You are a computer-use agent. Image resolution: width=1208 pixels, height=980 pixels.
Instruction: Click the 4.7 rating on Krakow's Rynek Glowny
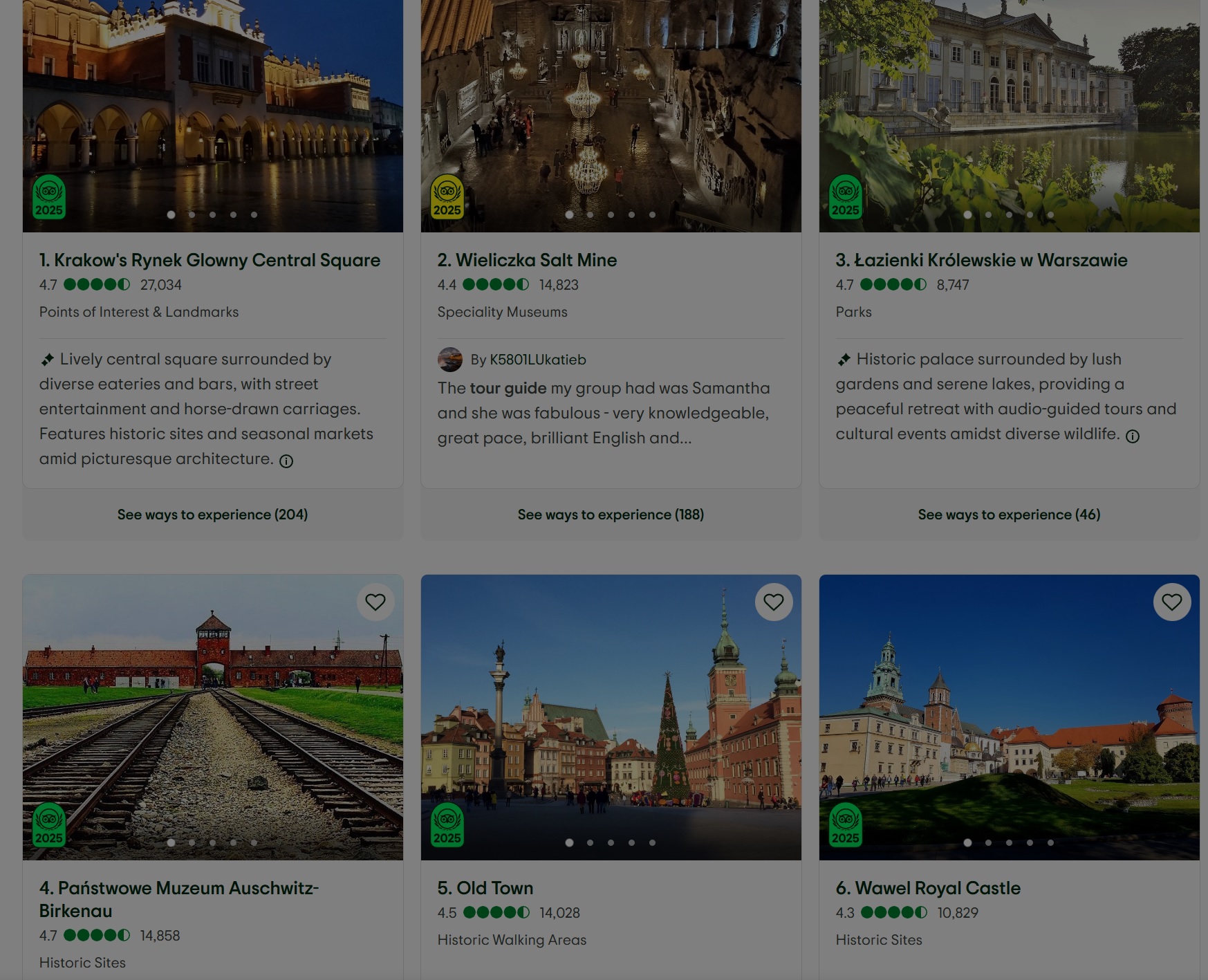[48, 285]
